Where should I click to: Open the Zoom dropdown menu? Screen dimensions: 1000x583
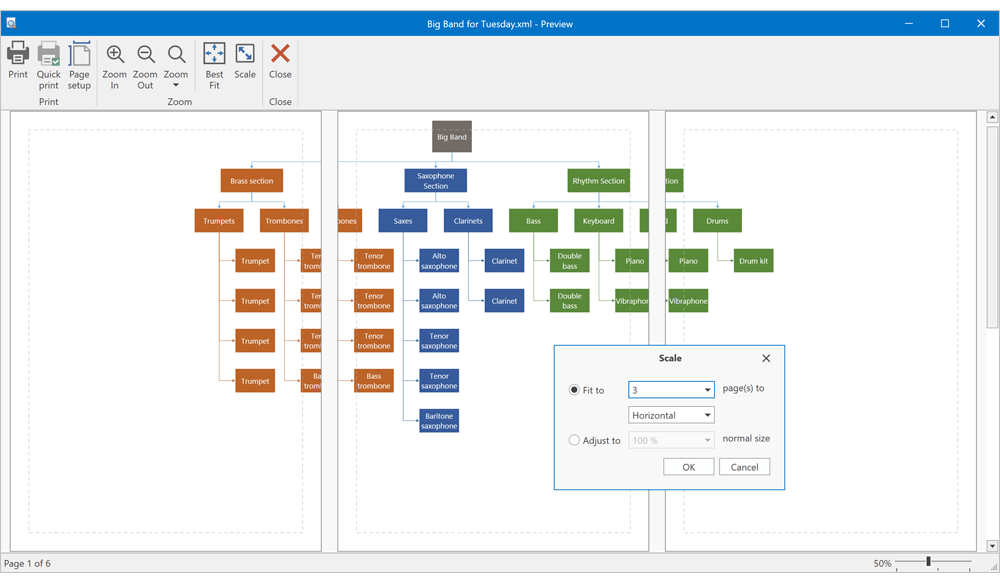pyautogui.click(x=176, y=65)
